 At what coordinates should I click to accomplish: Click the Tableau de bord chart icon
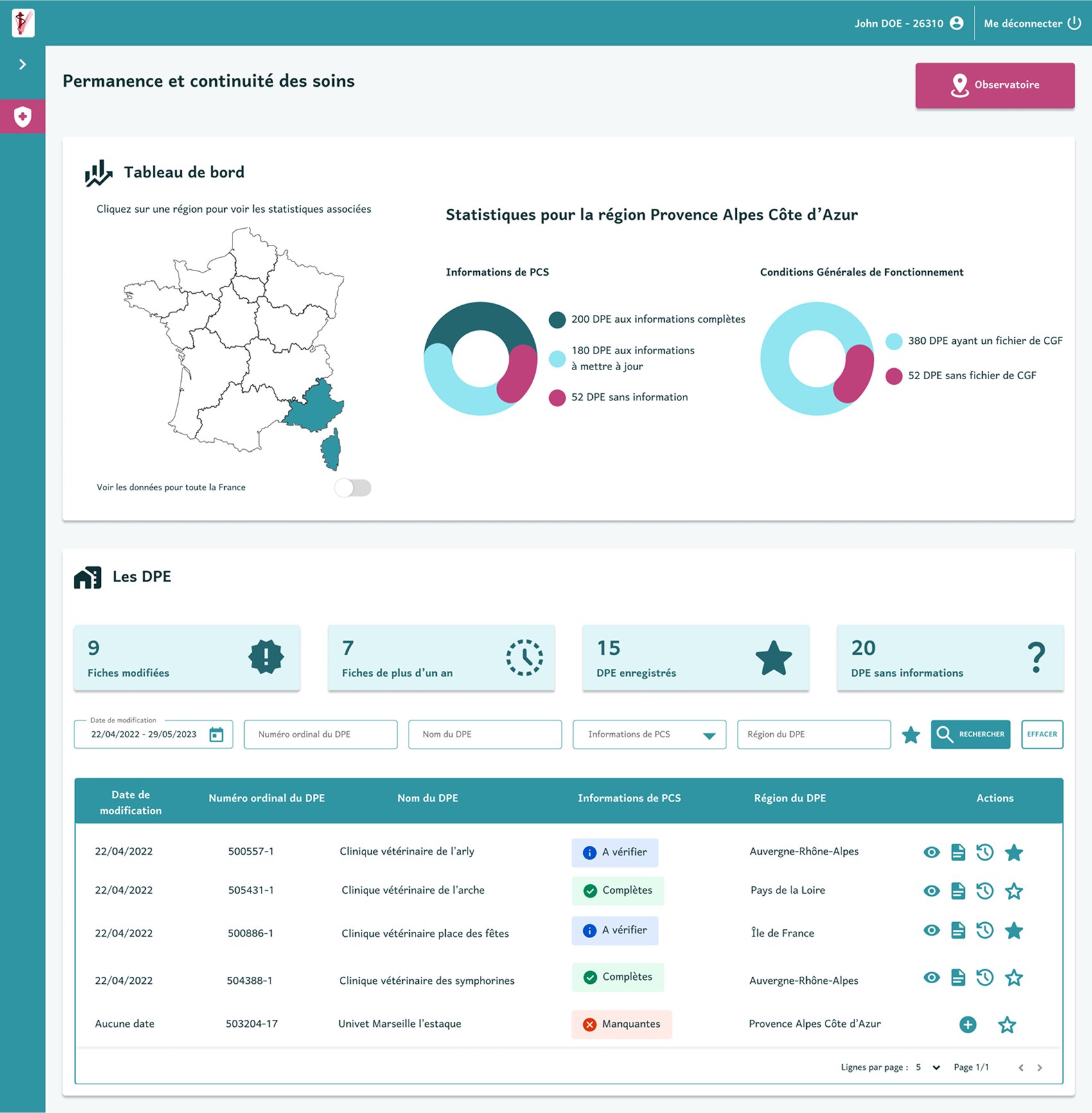[x=98, y=173]
